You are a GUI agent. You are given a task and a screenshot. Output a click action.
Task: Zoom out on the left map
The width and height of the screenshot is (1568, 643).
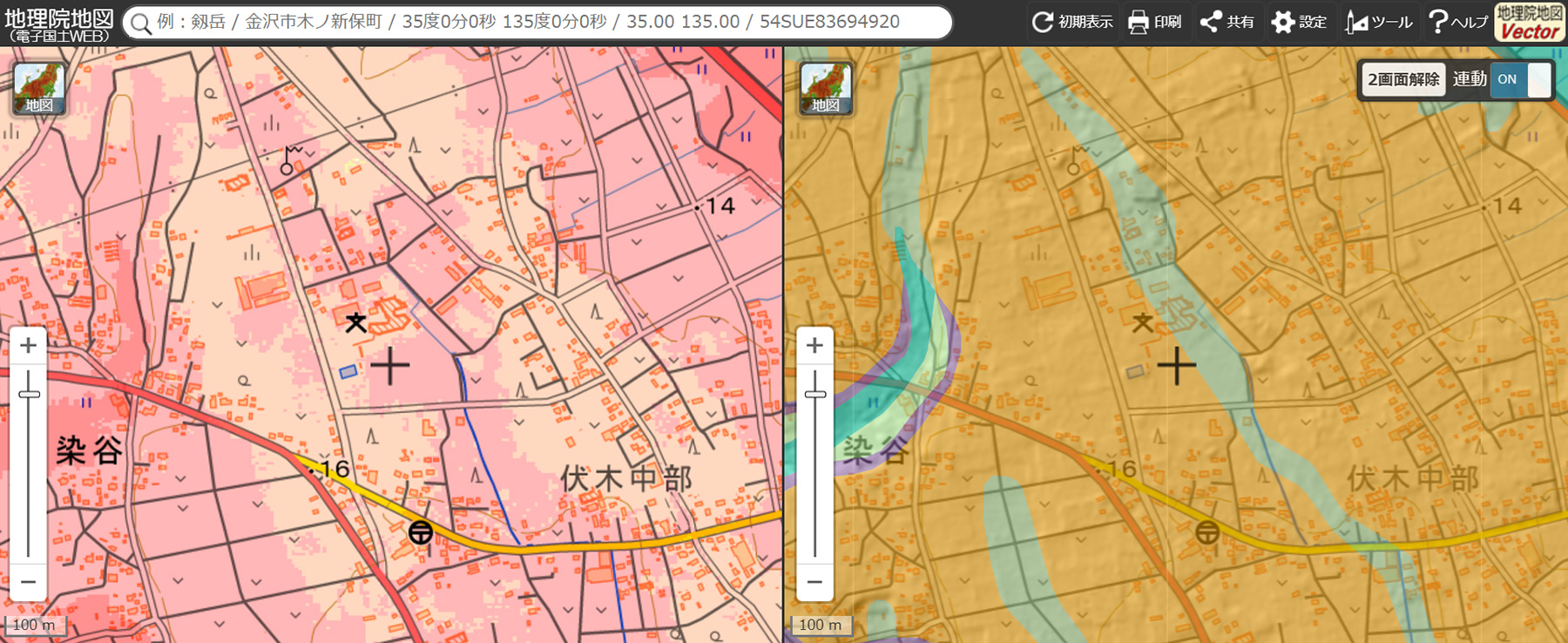pos(29,581)
